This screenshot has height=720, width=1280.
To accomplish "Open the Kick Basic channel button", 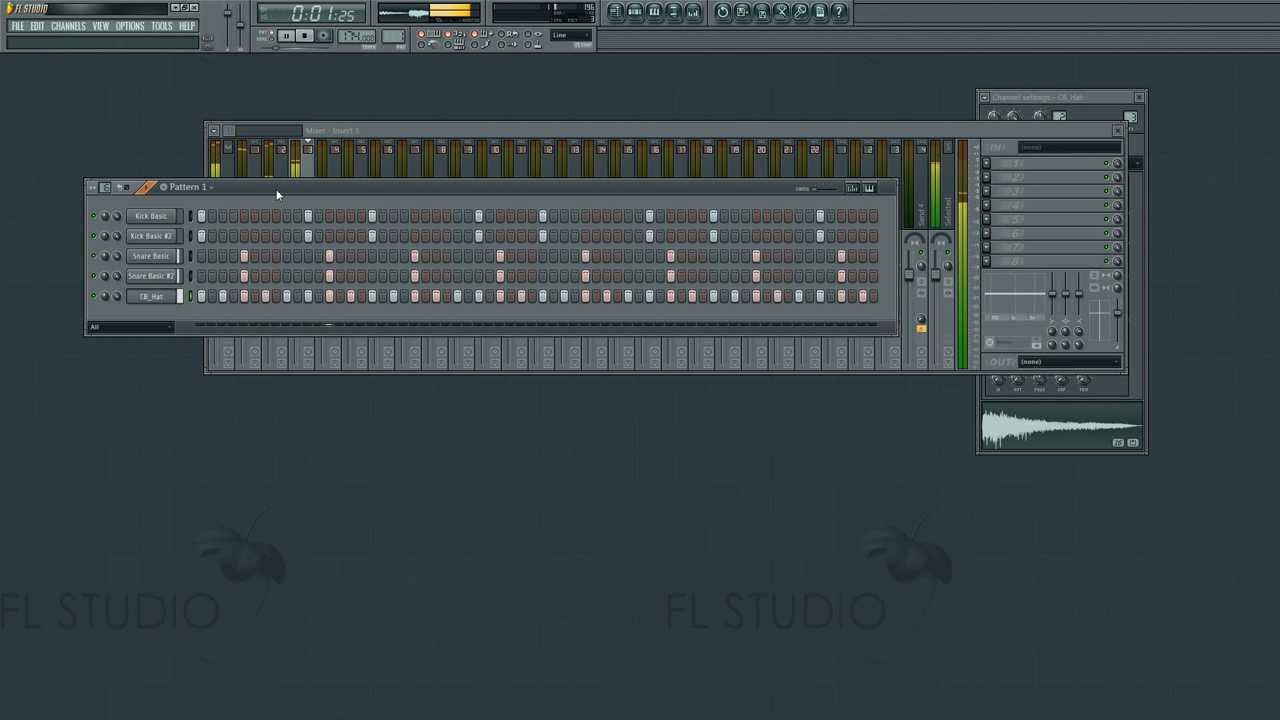I will pos(151,216).
